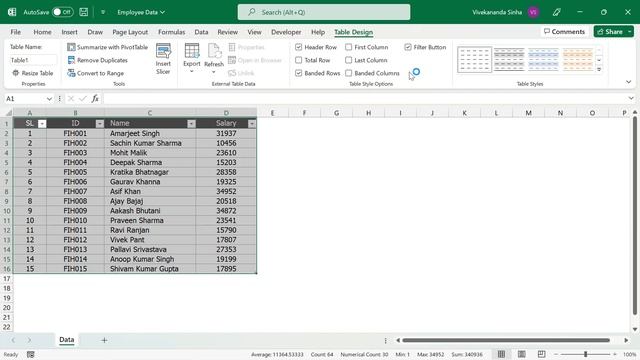Viewport: 640px width, 360px height.
Task: Select plain white table style thumbnail
Action: (474, 60)
